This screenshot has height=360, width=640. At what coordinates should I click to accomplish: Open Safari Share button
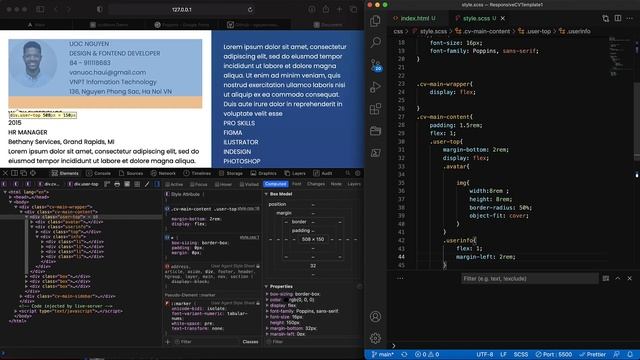[x=325, y=9]
